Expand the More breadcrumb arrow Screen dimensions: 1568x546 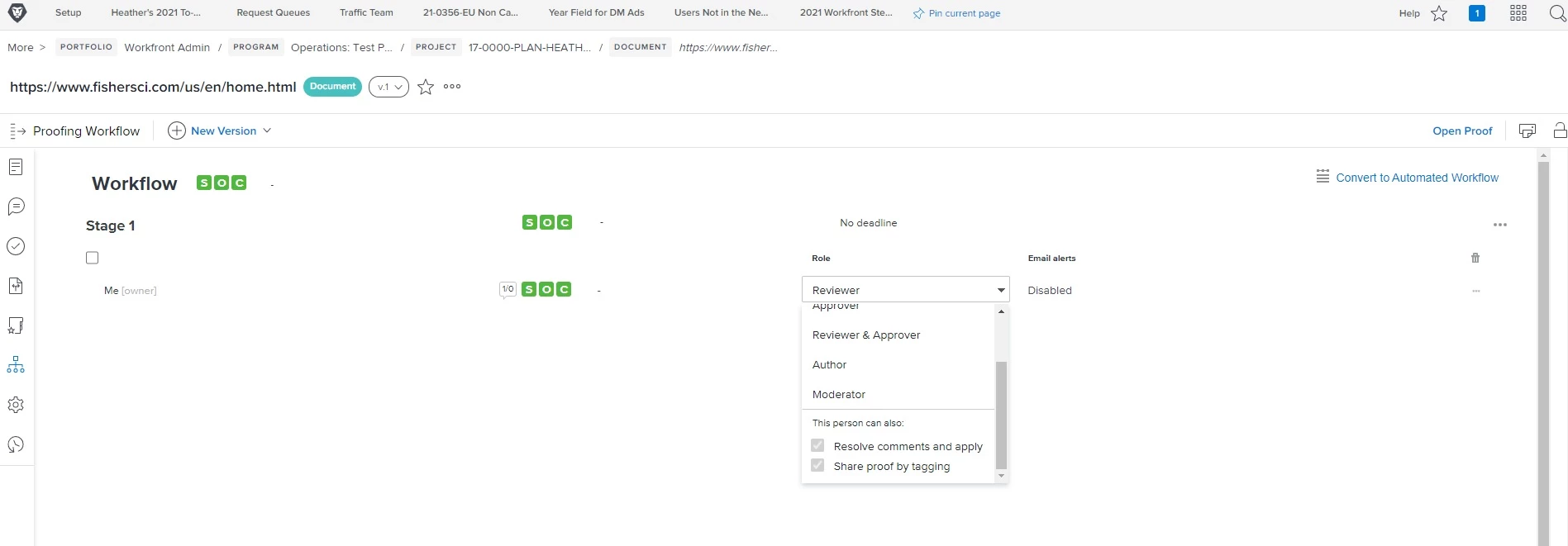42,47
